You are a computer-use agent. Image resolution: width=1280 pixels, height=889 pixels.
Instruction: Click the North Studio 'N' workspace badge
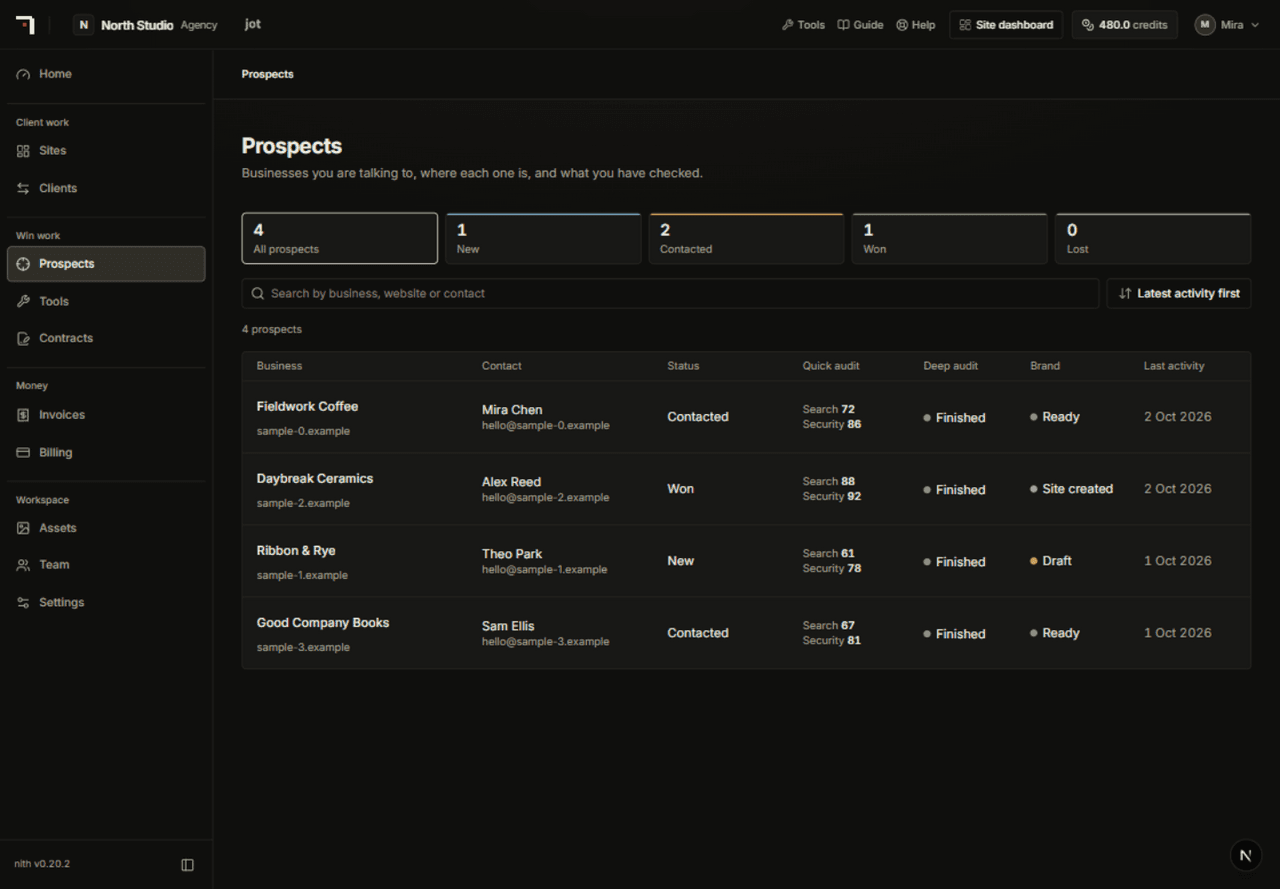pyautogui.click(x=84, y=25)
